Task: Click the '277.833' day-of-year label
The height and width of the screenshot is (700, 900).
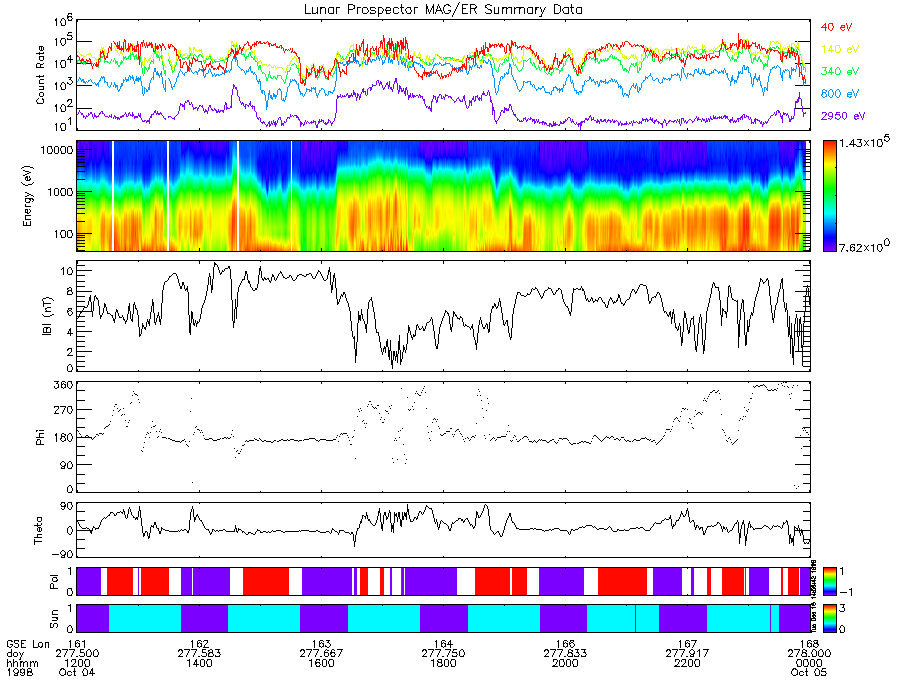Action: tap(565, 654)
